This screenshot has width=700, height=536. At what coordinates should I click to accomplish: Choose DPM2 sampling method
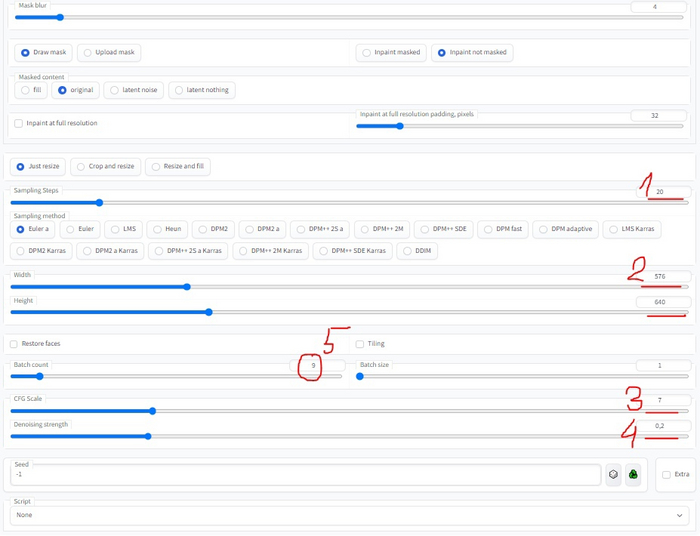click(x=213, y=229)
